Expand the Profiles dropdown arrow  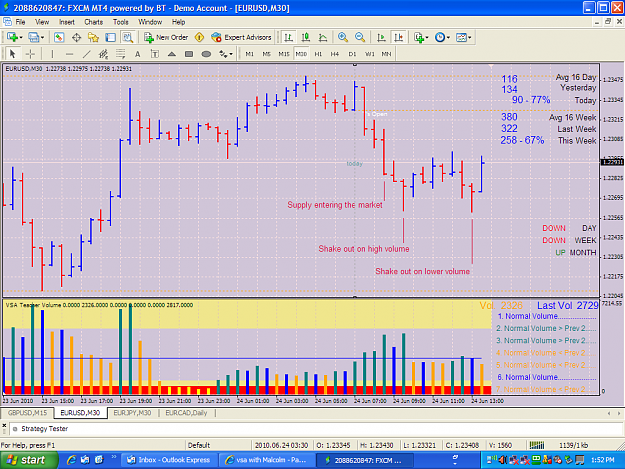(42, 37)
